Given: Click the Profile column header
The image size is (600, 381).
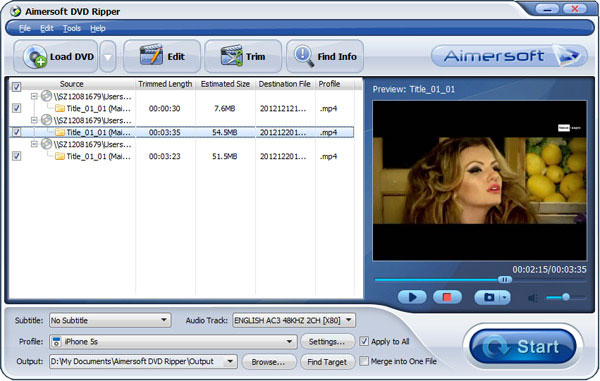Looking at the screenshot, I should click(x=329, y=84).
